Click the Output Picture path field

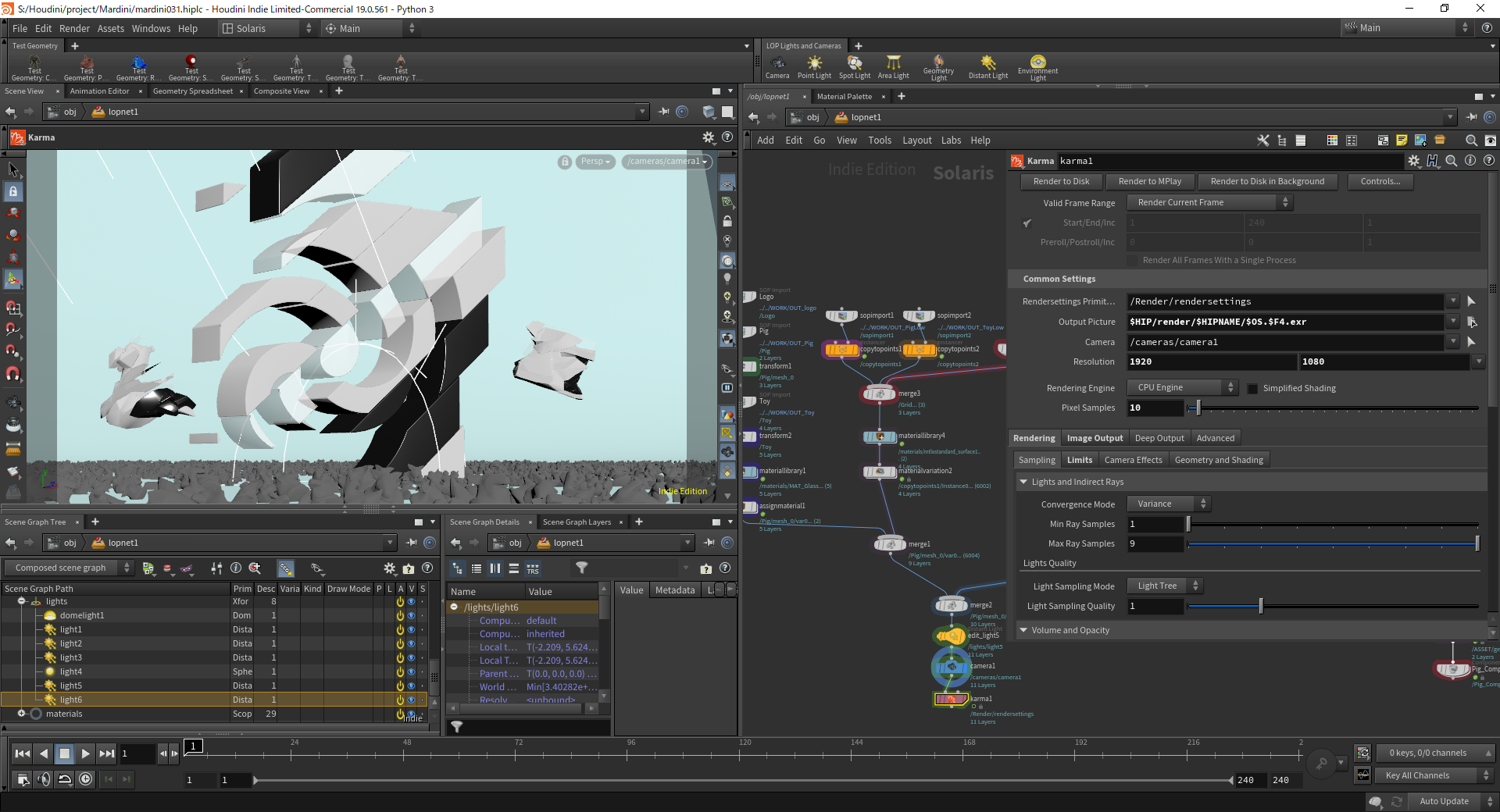[x=1285, y=322]
